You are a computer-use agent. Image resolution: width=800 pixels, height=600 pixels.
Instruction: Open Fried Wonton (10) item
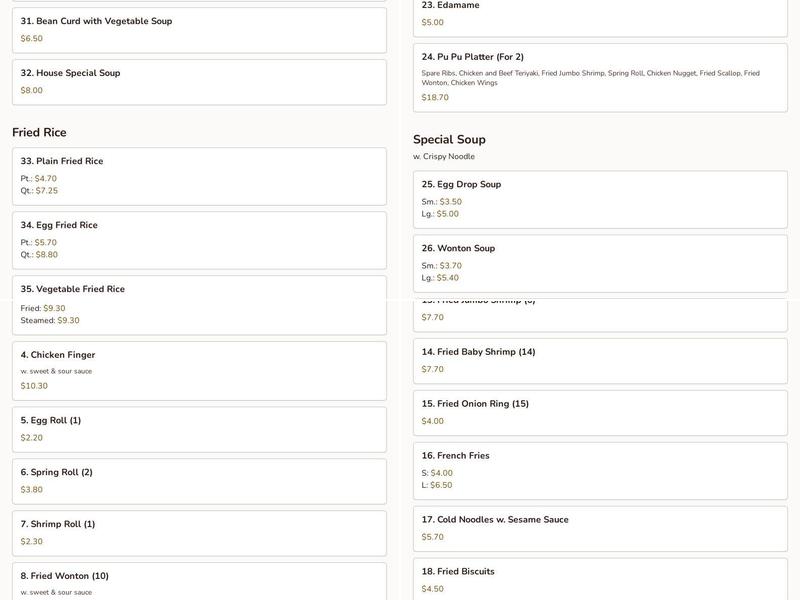coord(199,582)
